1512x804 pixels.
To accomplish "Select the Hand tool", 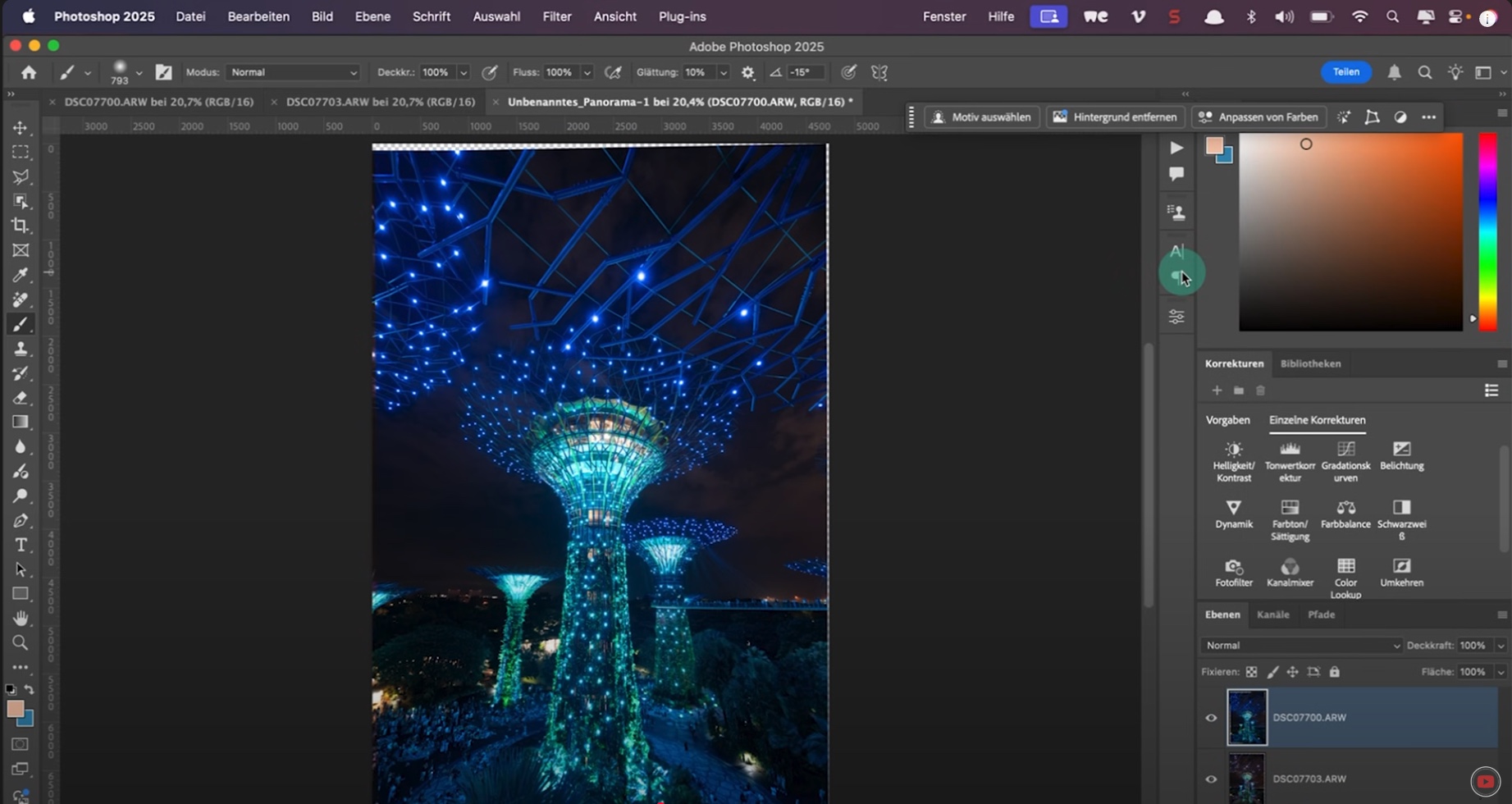I will click(x=21, y=618).
